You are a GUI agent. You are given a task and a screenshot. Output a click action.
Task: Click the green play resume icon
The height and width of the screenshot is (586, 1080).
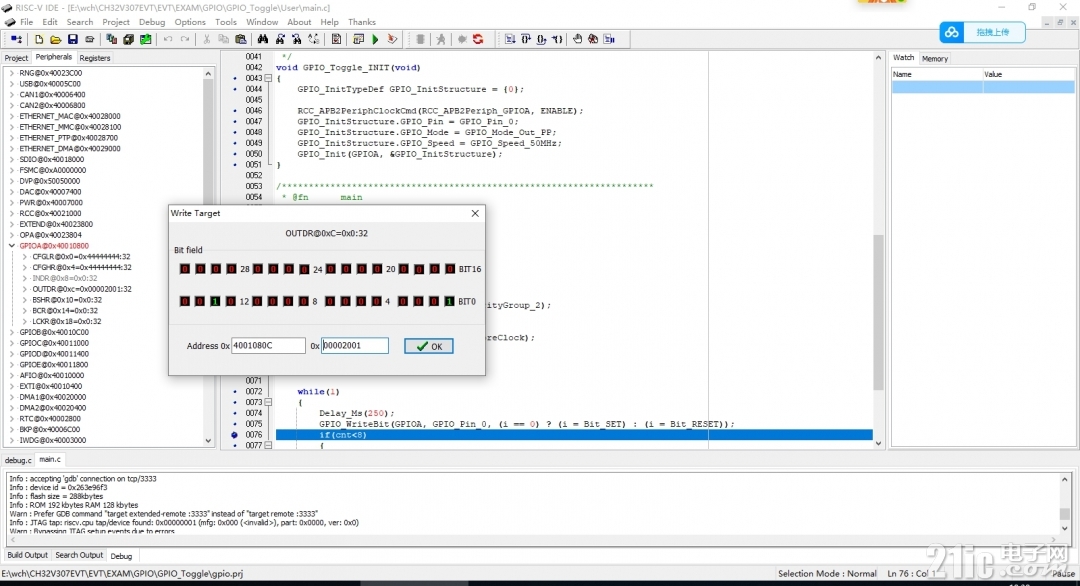click(375, 39)
